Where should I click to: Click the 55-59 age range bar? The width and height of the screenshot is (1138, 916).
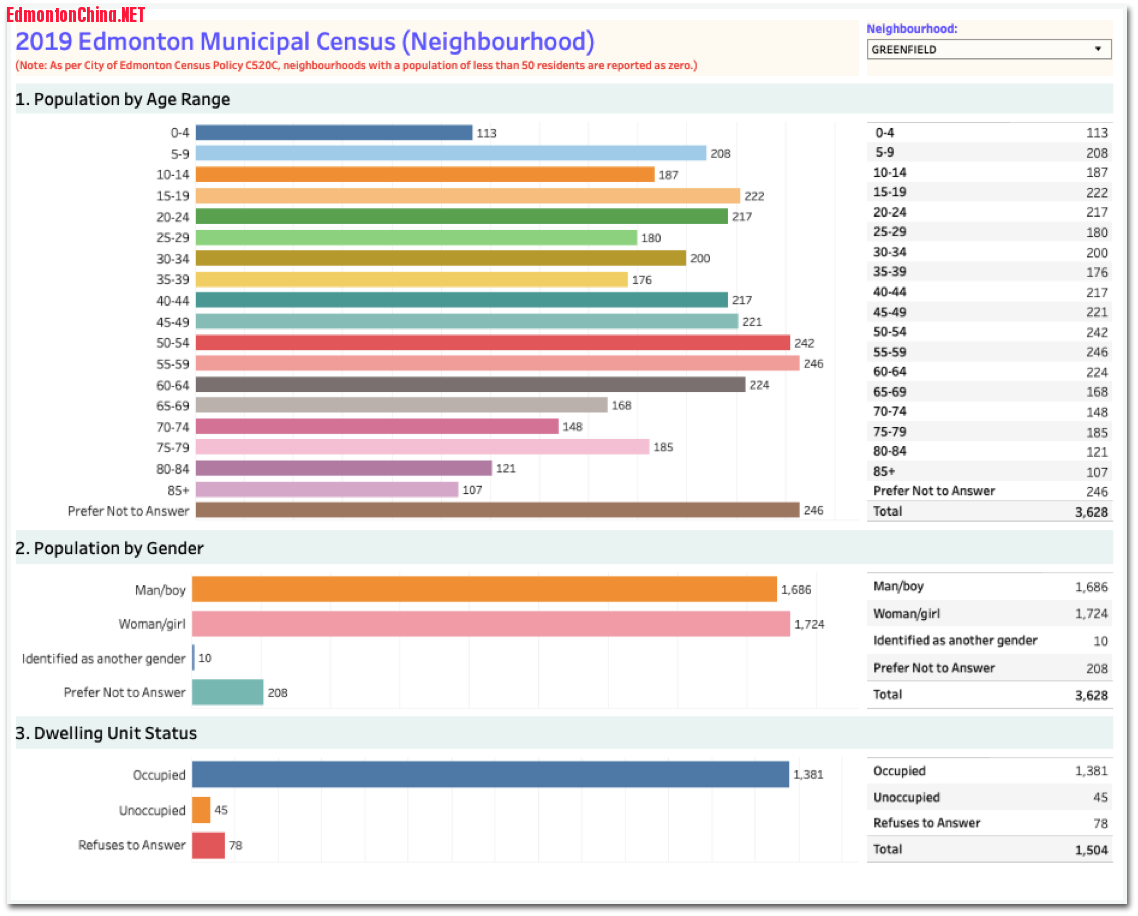click(x=497, y=364)
